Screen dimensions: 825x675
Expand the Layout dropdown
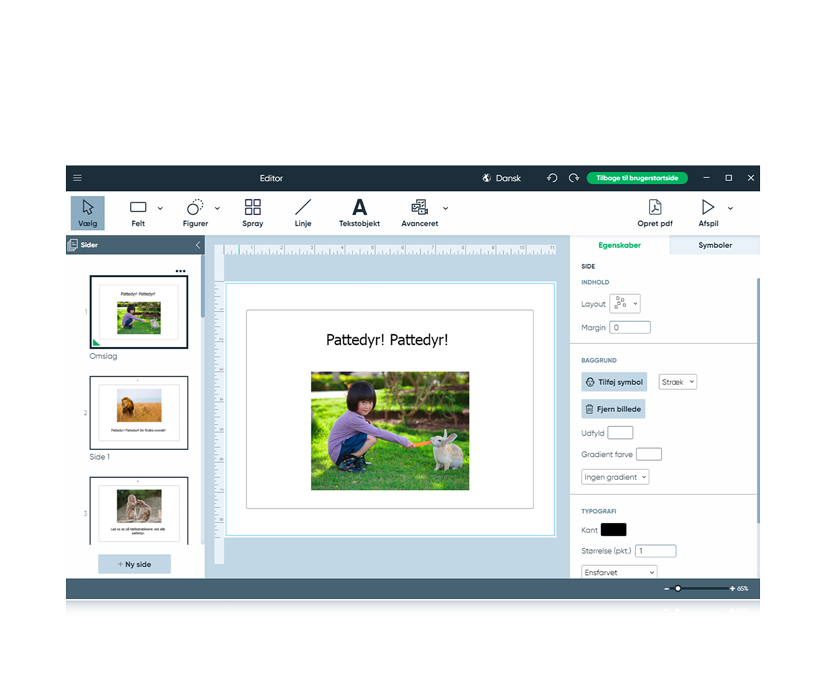pyautogui.click(x=625, y=304)
